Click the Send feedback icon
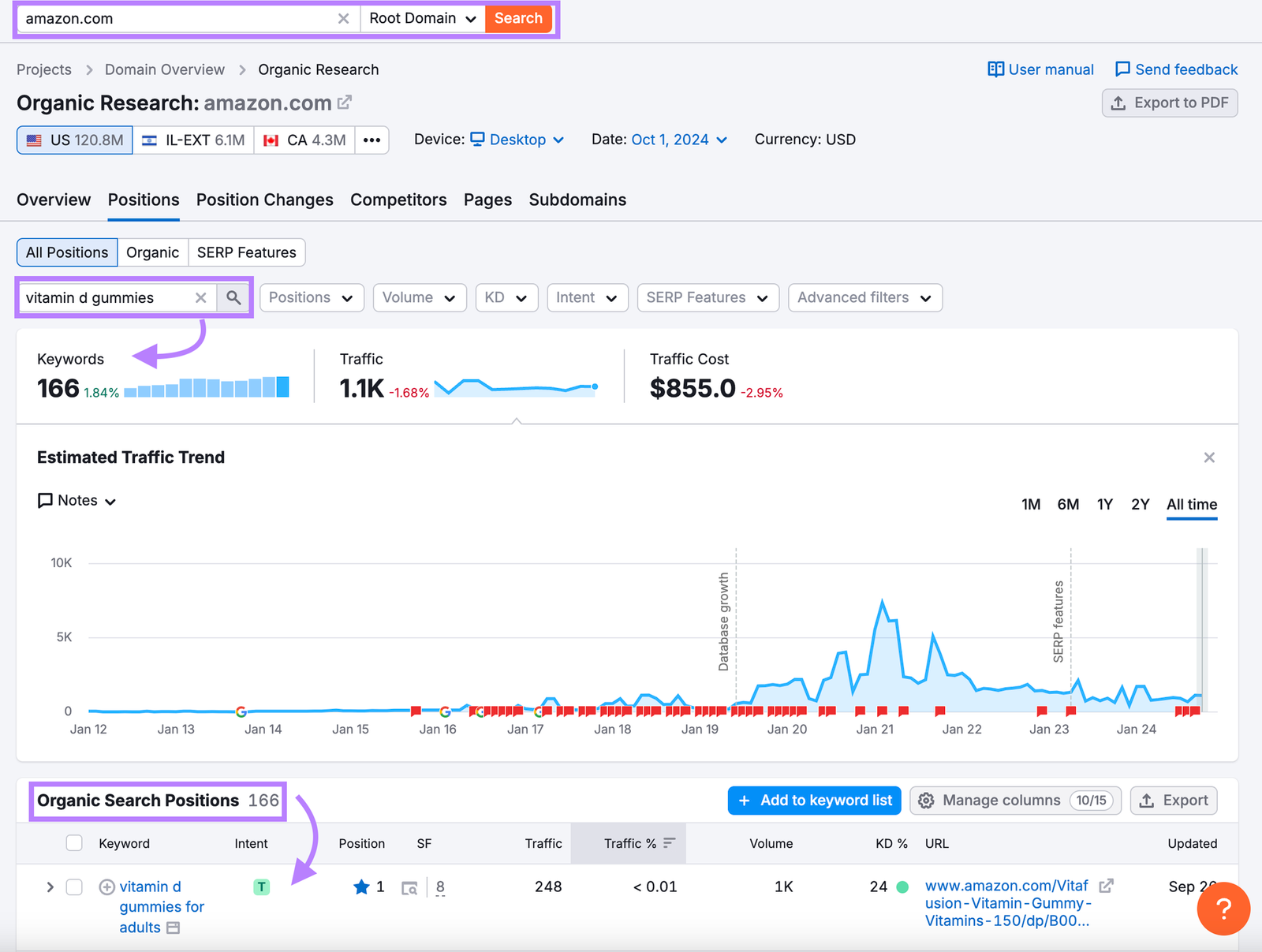Image resolution: width=1262 pixels, height=952 pixels. click(x=1123, y=69)
